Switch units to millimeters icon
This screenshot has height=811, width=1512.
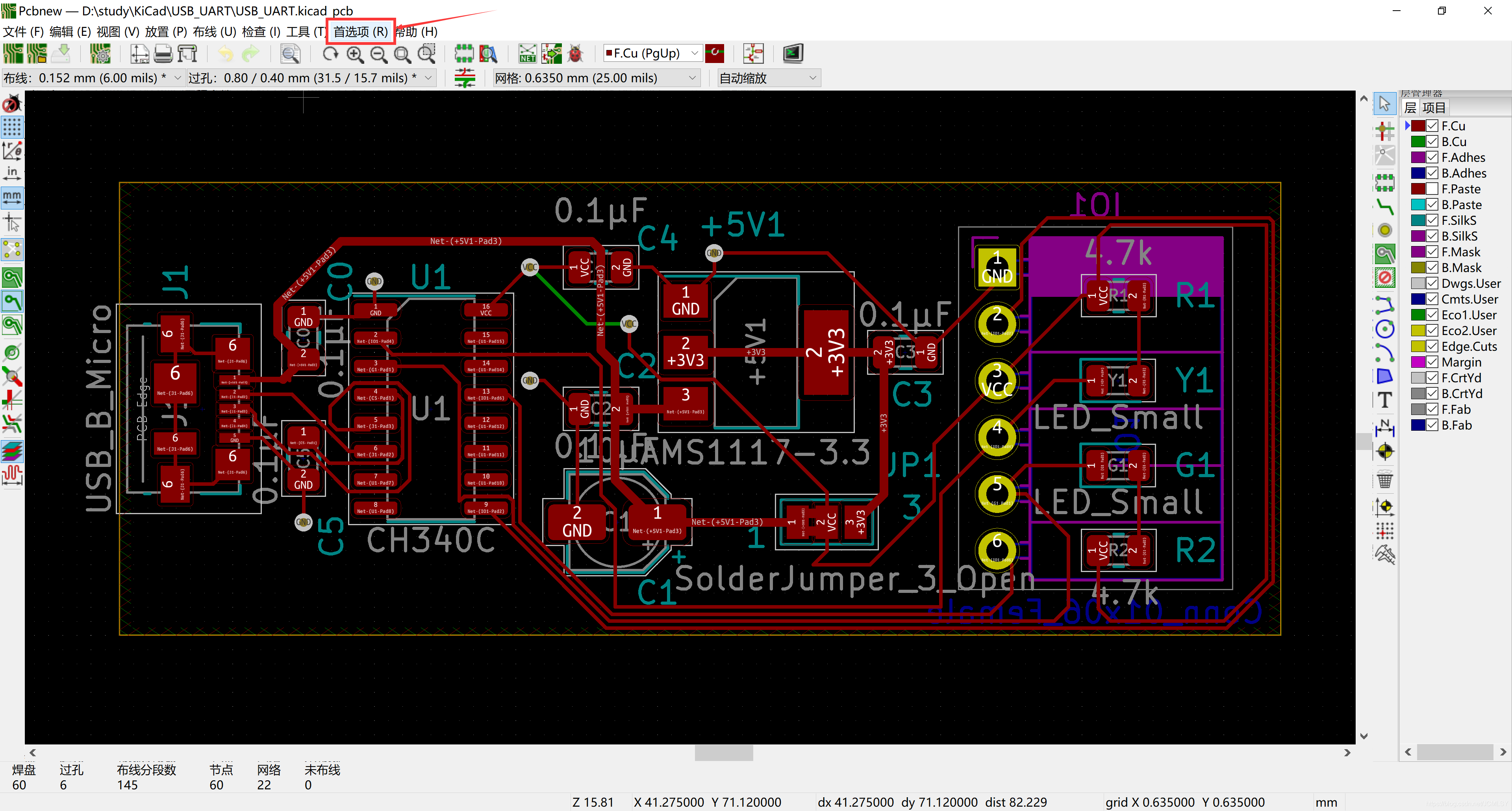coord(12,197)
